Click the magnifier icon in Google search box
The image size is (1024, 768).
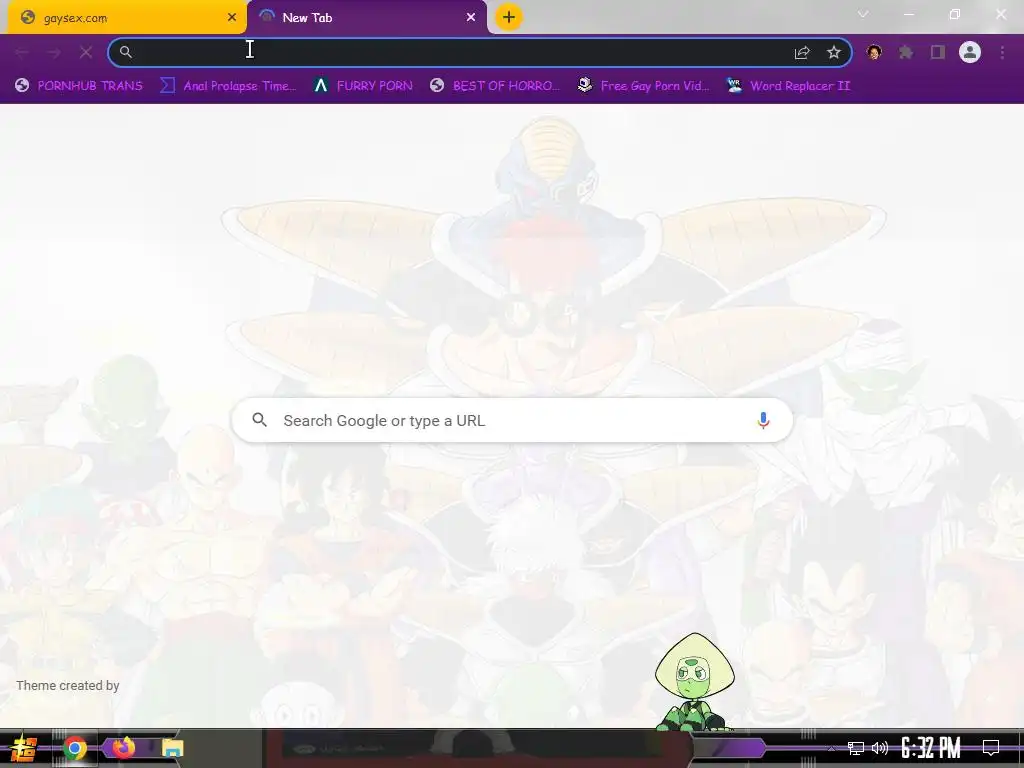tap(260, 420)
